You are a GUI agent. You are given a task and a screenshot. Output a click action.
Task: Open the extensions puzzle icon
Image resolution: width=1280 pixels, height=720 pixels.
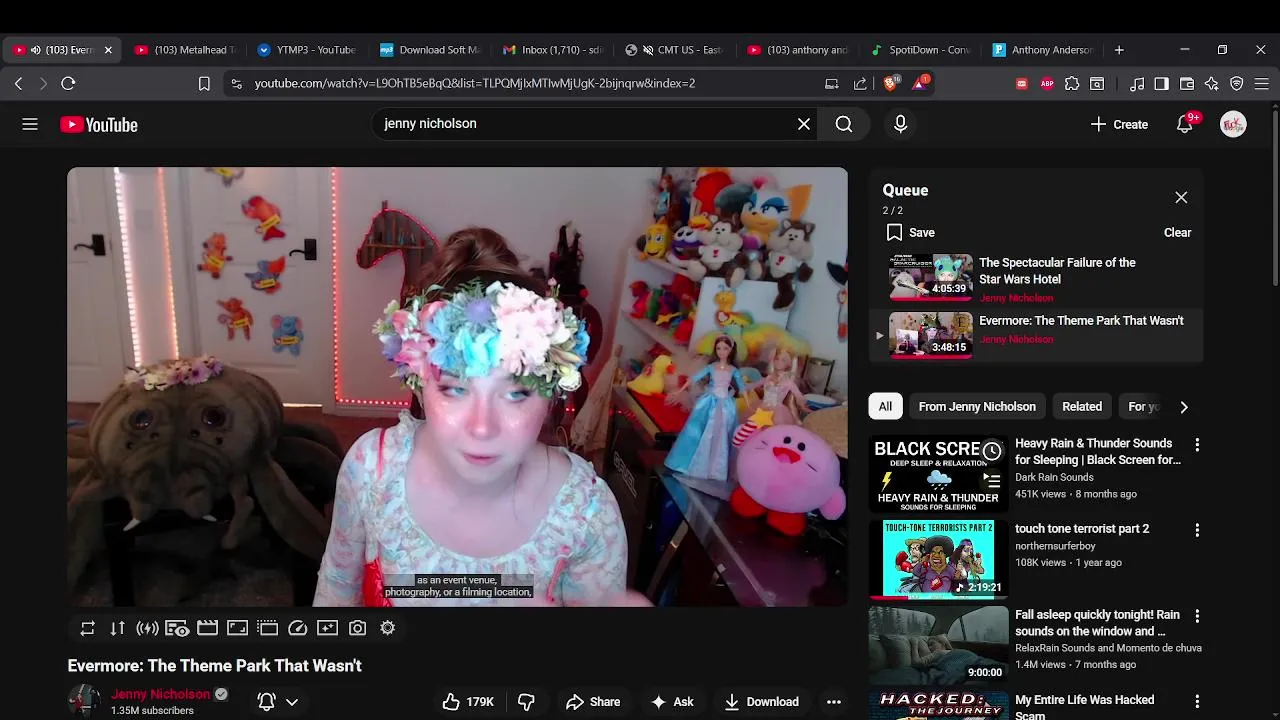click(1072, 84)
